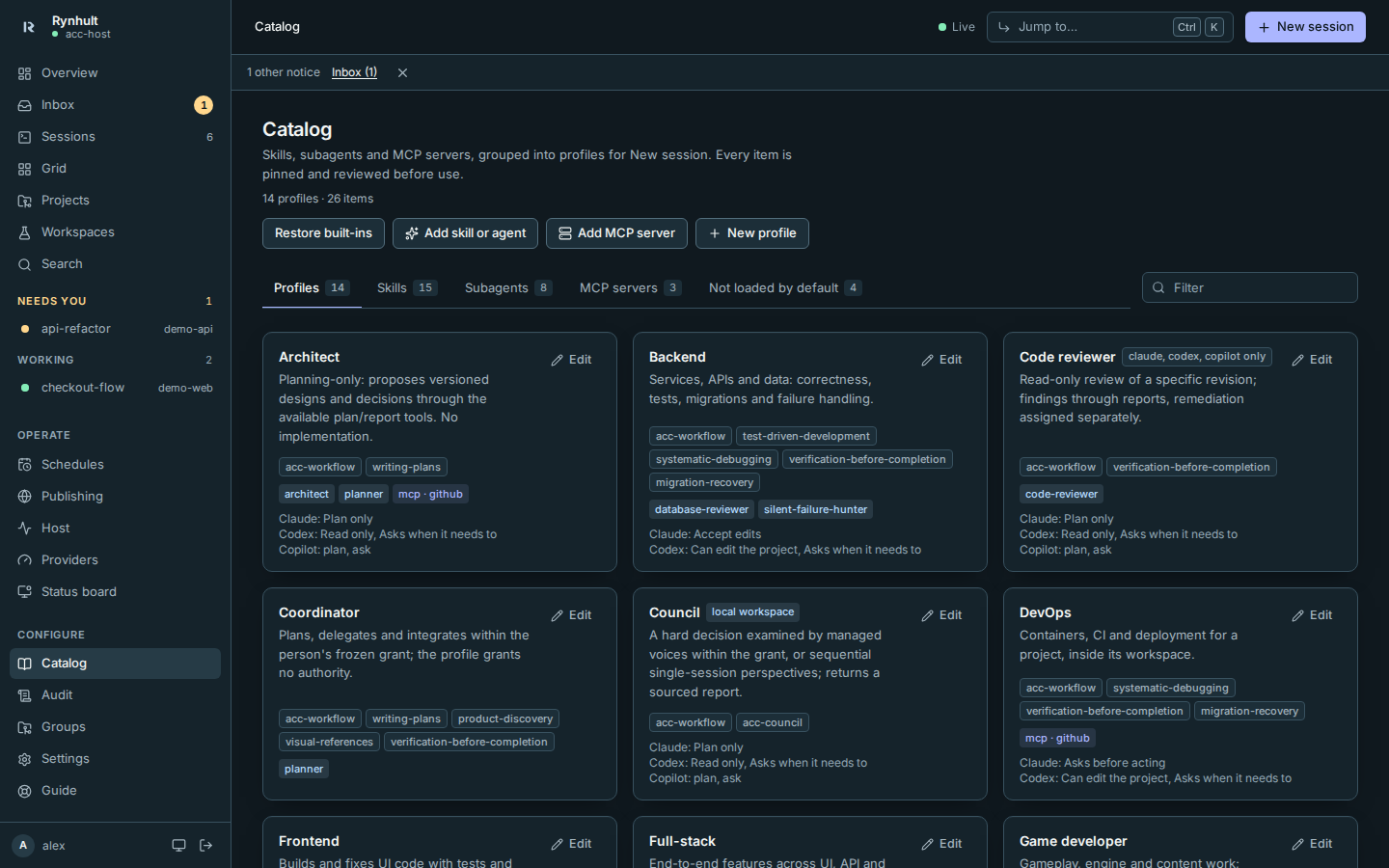1389x868 pixels.
Task: Edit the Backend profile
Action: point(941,360)
